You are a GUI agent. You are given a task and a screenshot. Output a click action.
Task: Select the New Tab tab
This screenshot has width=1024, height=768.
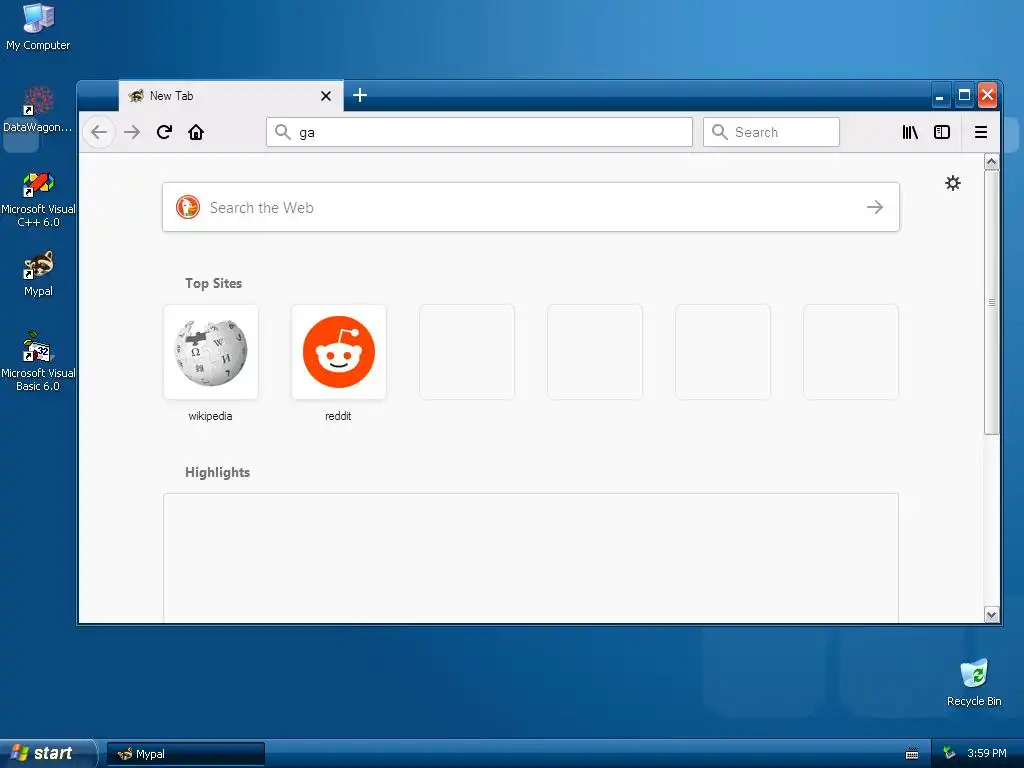tap(231, 96)
